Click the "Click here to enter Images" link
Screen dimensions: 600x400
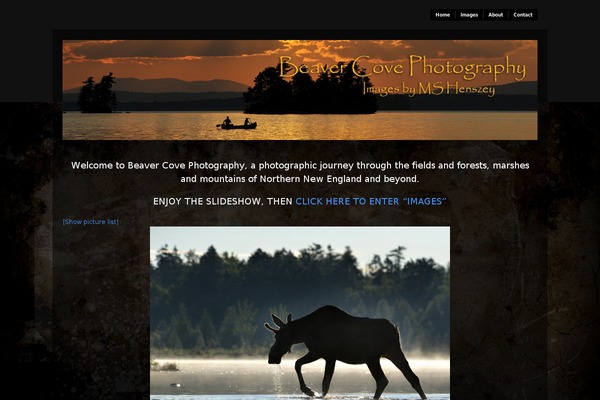click(371, 201)
